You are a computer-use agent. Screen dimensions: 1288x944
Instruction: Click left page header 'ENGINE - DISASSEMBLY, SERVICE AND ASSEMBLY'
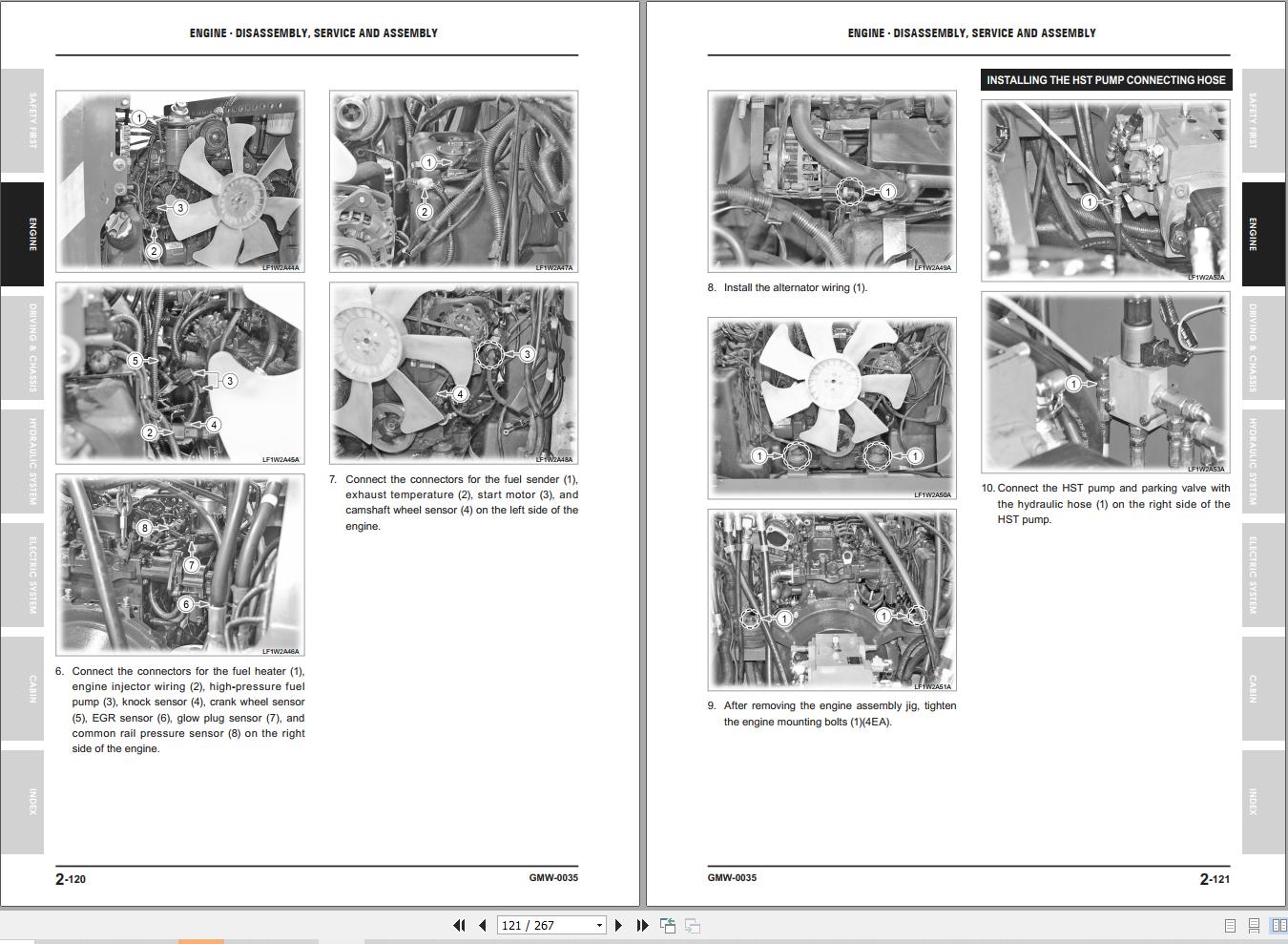[x=314, y=32]
